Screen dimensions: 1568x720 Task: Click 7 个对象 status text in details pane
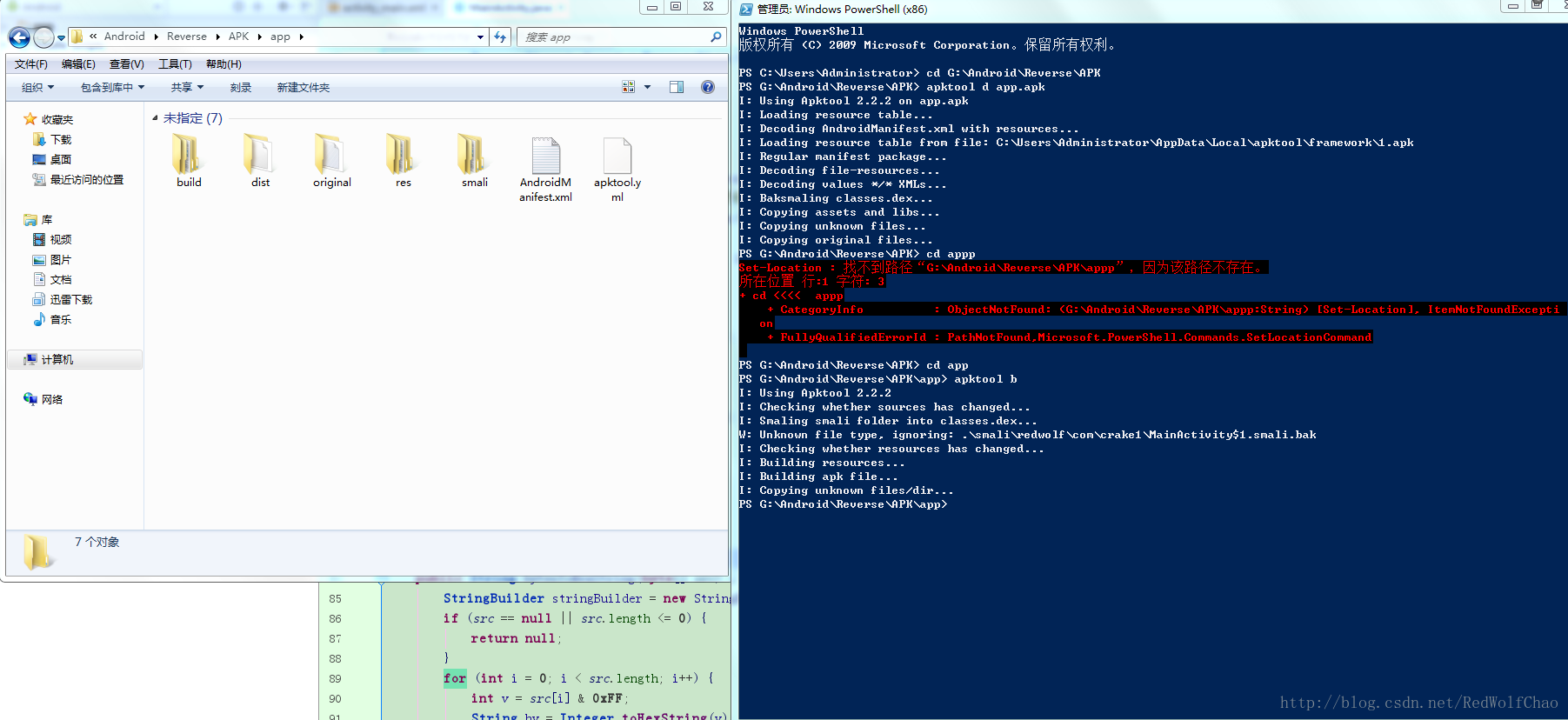tap(97, 542)
